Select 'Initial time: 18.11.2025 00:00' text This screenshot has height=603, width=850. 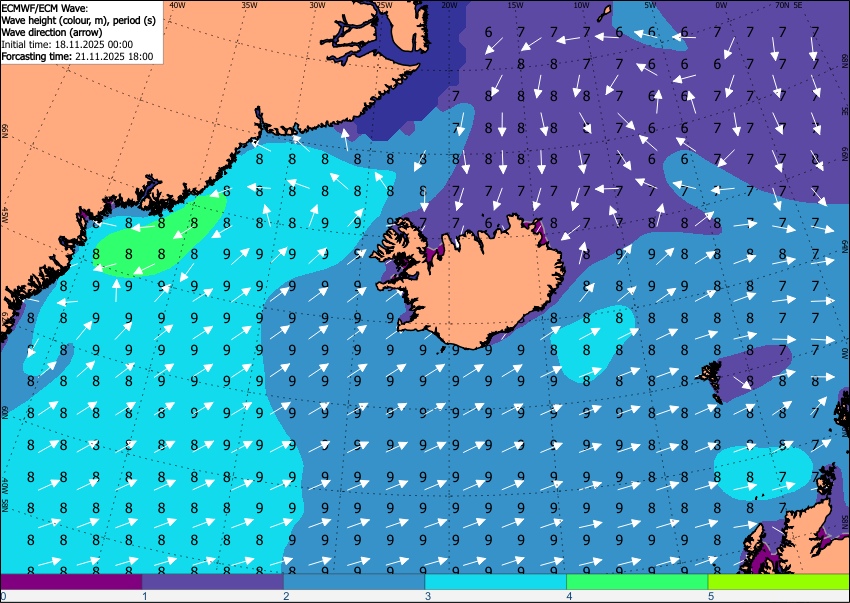click(67, 44)
